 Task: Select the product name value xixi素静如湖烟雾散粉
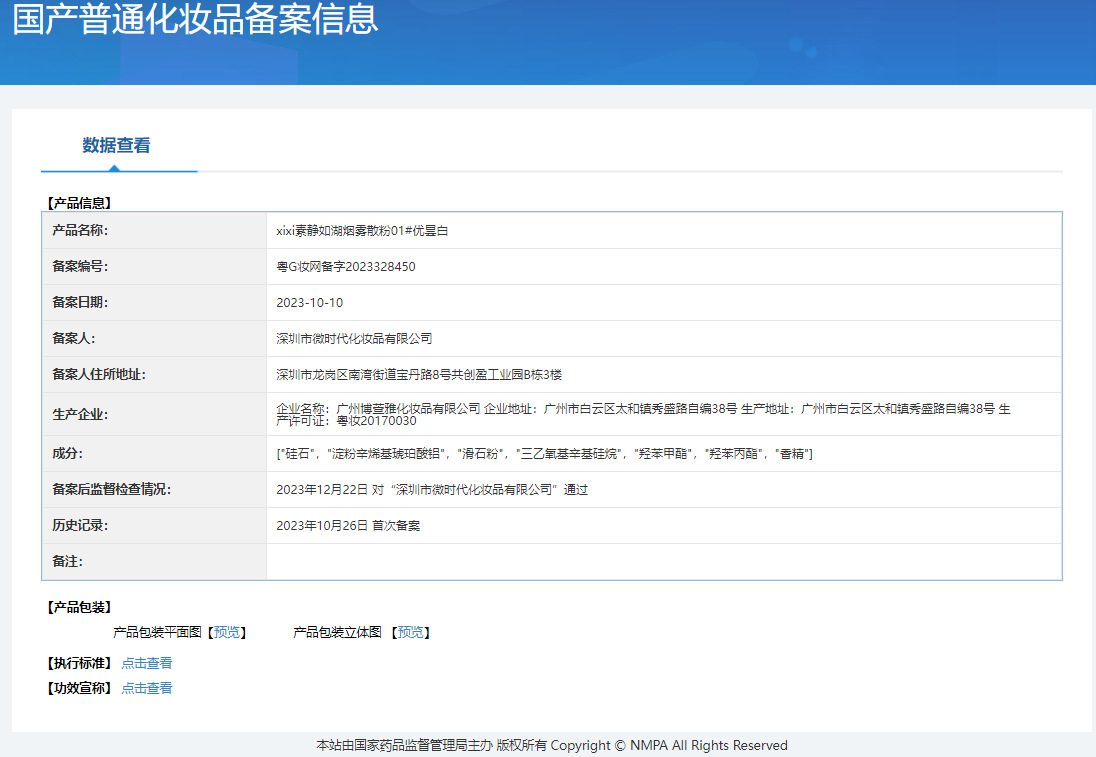point(362,231)
